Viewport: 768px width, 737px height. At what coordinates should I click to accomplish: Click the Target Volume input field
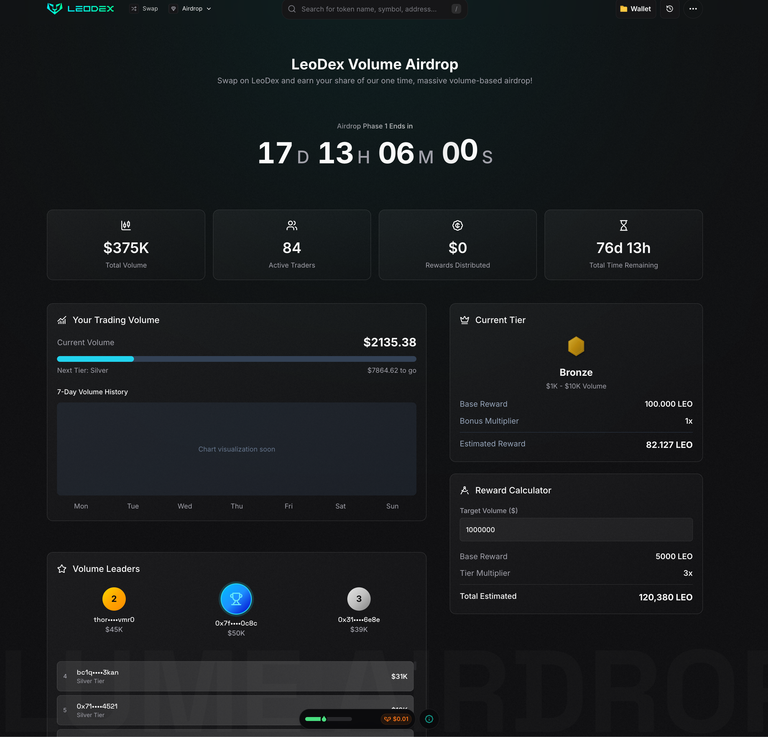(576, 530)
